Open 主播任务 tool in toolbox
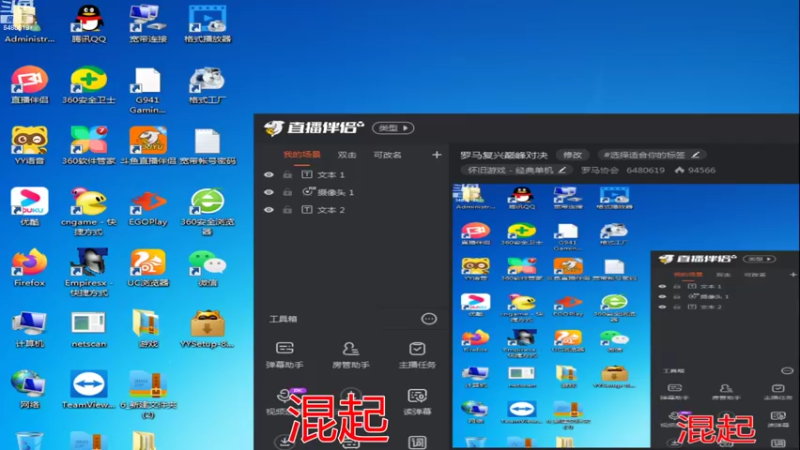The height and width of the screenshot is (450, 800). [x=417, y=356]
